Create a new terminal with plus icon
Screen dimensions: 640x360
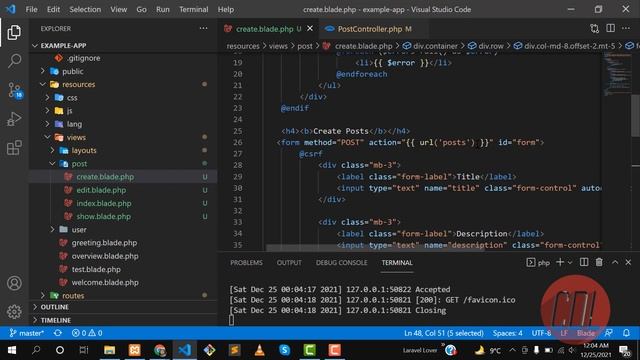pyautogui.click(x=560, y=262)
